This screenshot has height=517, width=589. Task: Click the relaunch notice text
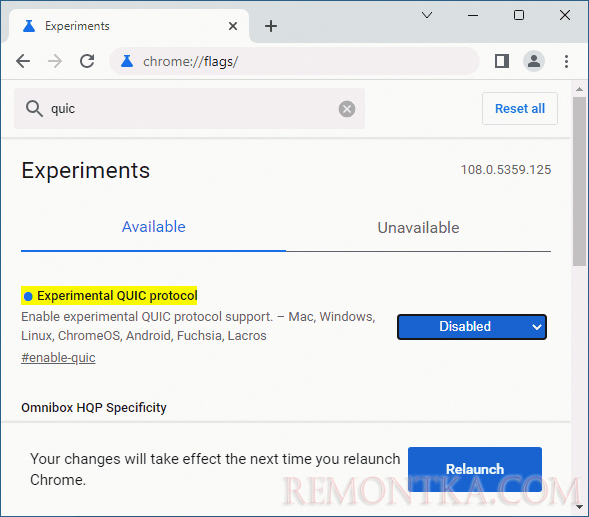point(215,469)
